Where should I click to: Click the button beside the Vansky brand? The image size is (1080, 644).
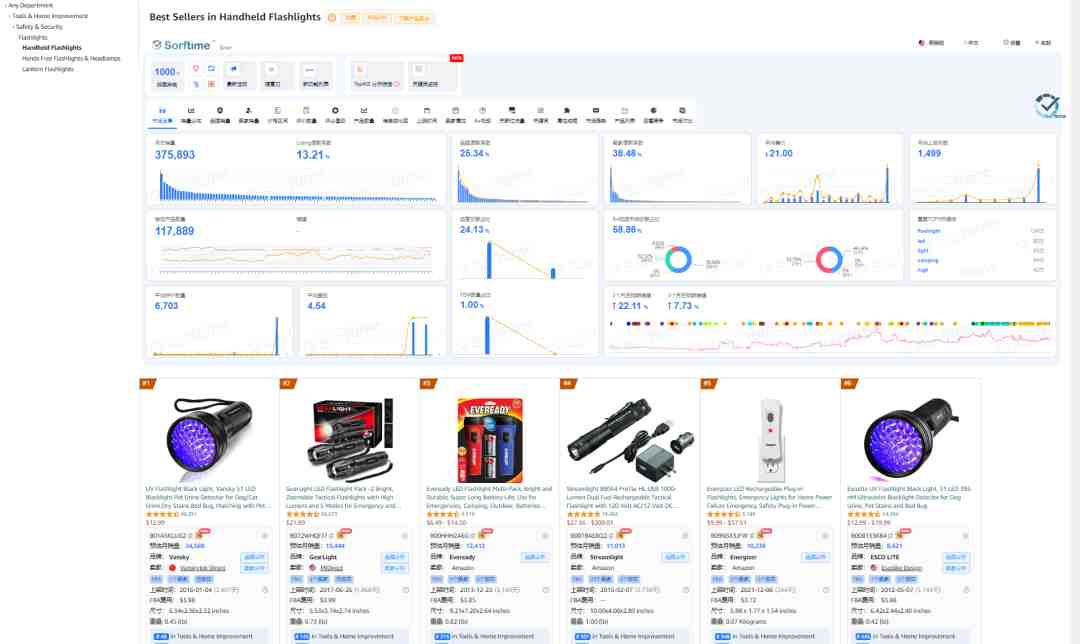click(x=254, y=557)
